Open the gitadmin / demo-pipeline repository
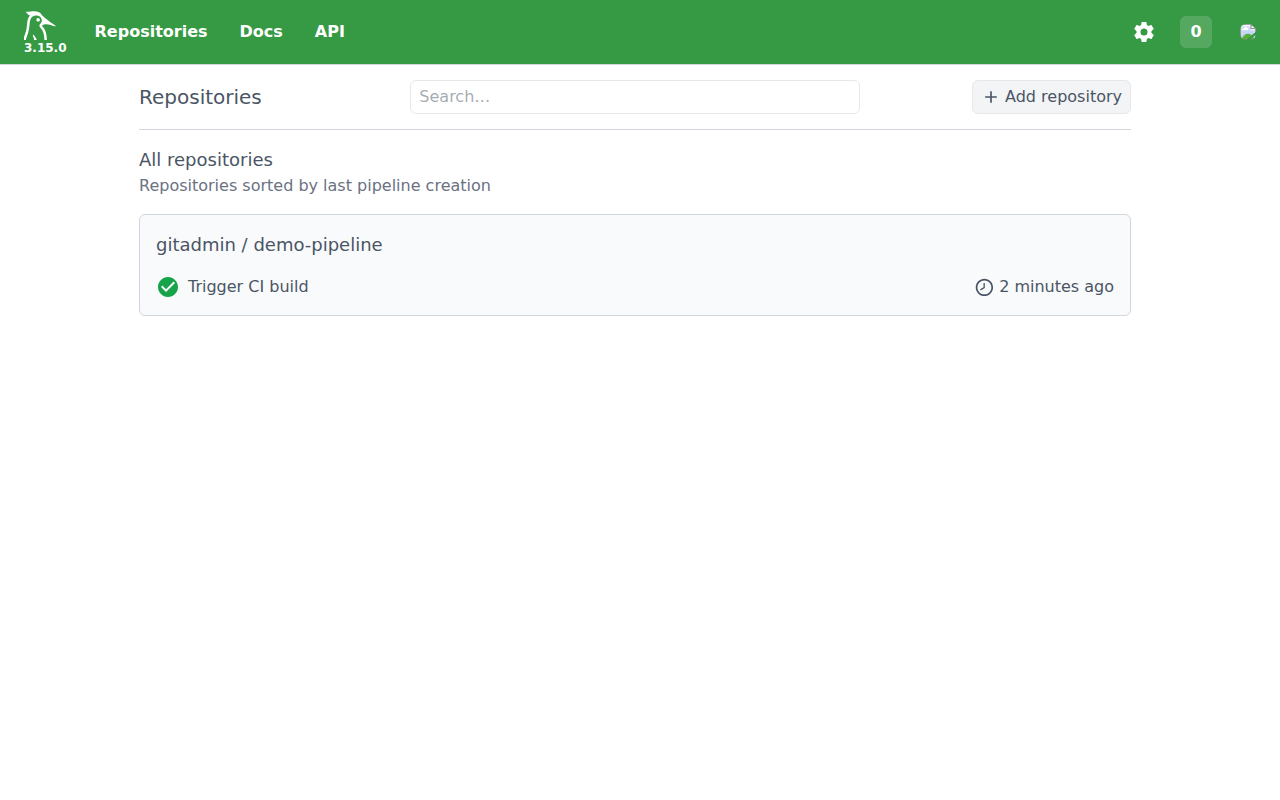 tap(635, 265)
